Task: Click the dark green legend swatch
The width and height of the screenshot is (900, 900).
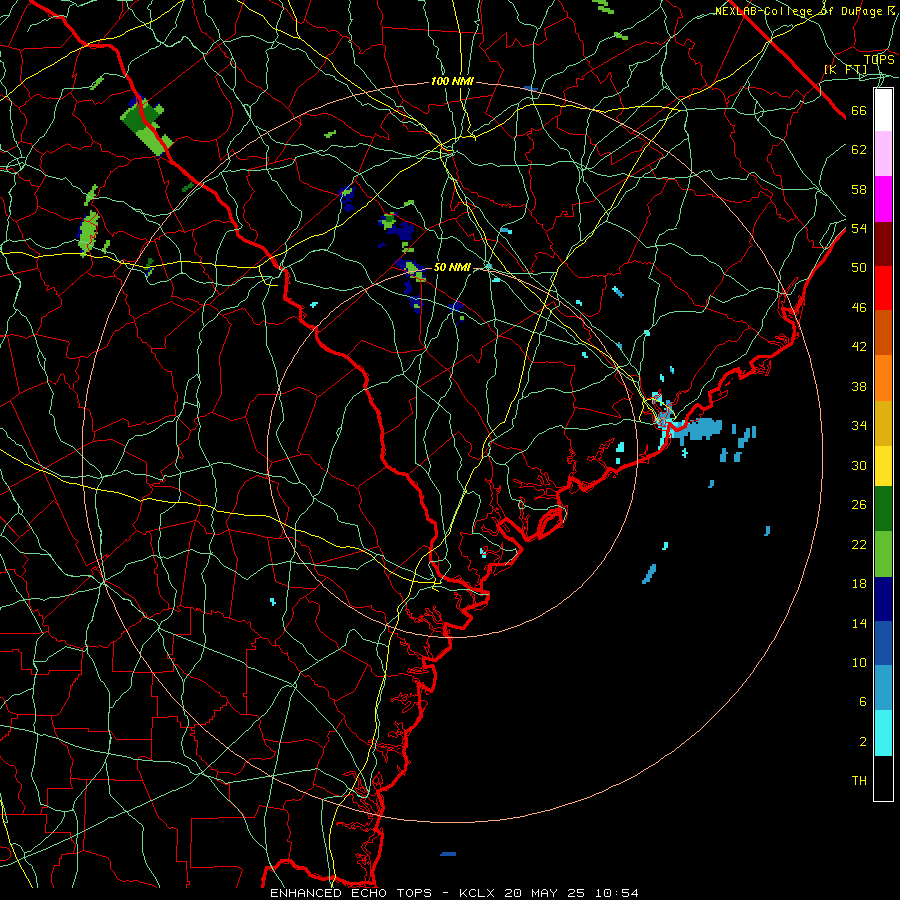Action: (x=883, y=509)
